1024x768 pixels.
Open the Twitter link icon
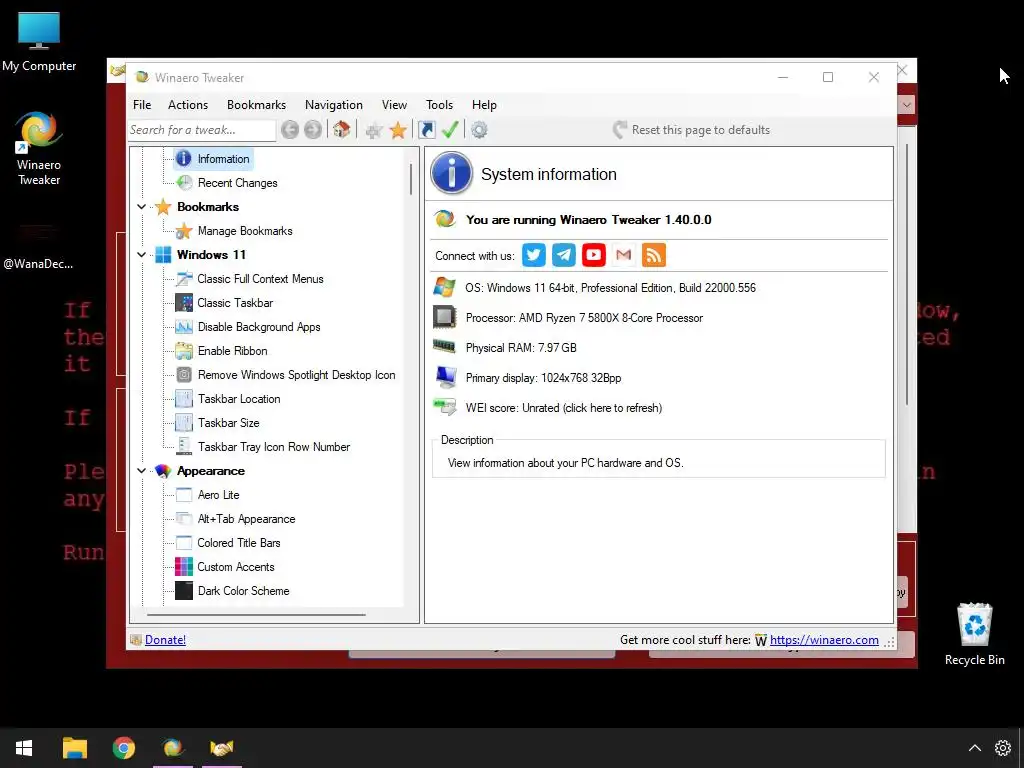tap(534, 255)
